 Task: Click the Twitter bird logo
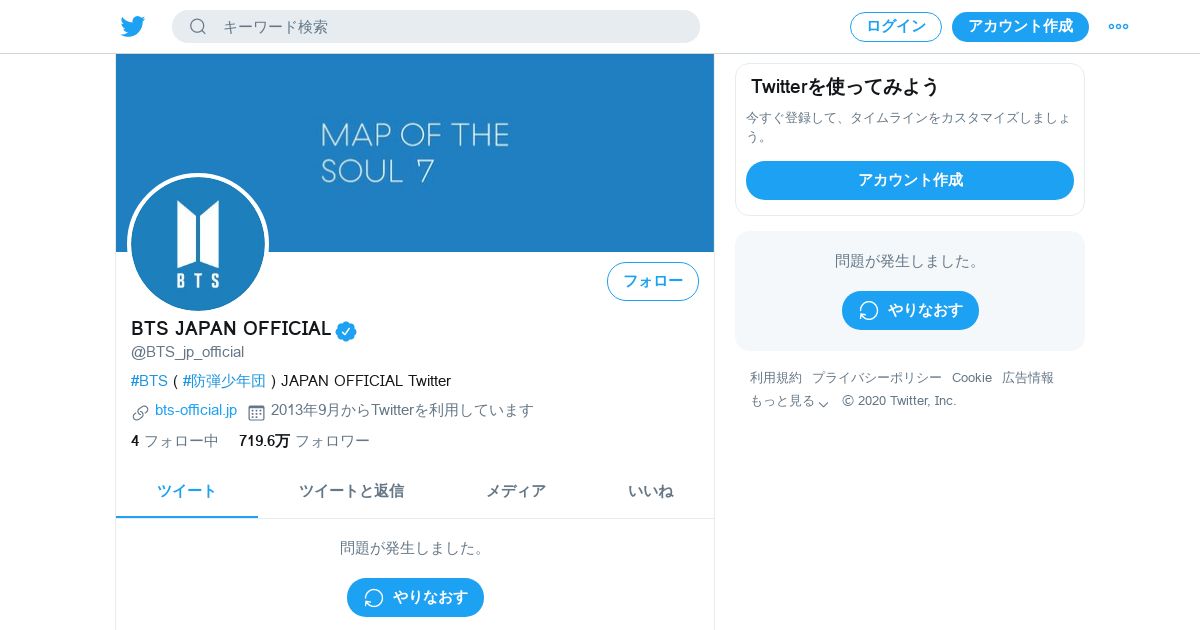pyautogui.click(x=133, y=26)
